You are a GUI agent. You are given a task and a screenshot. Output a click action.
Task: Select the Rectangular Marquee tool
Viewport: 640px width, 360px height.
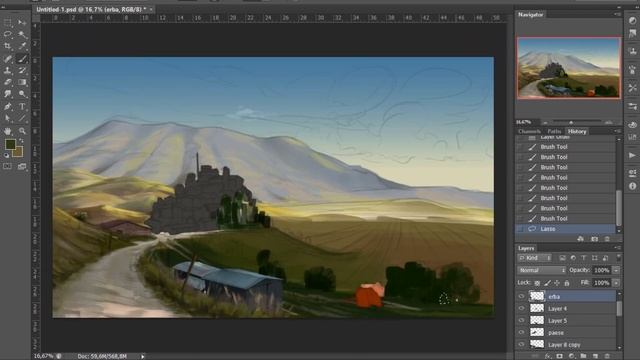(x=8, y=22)
